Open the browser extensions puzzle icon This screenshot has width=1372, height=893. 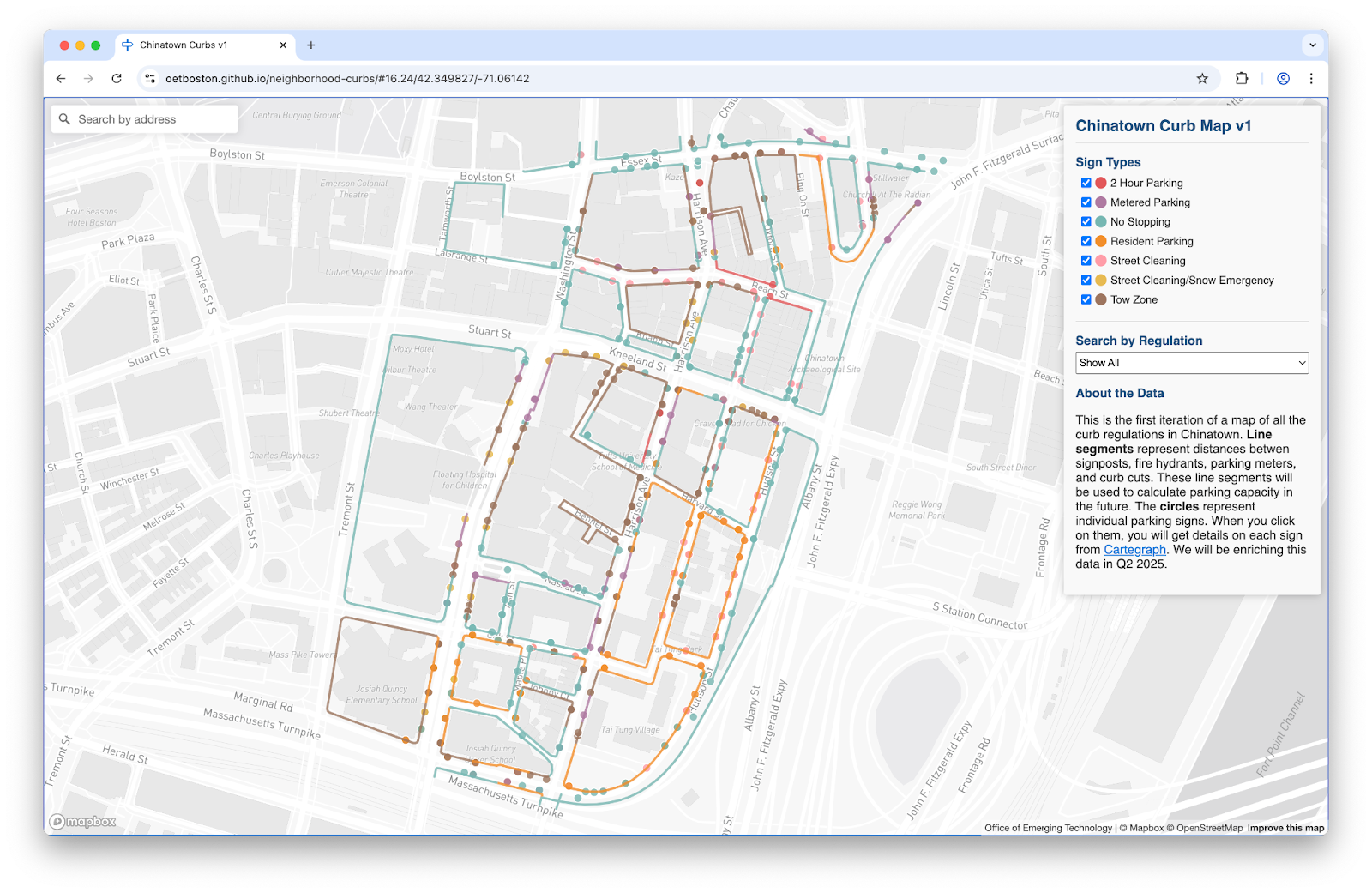pyautogui.click(x=1241, y=78)
